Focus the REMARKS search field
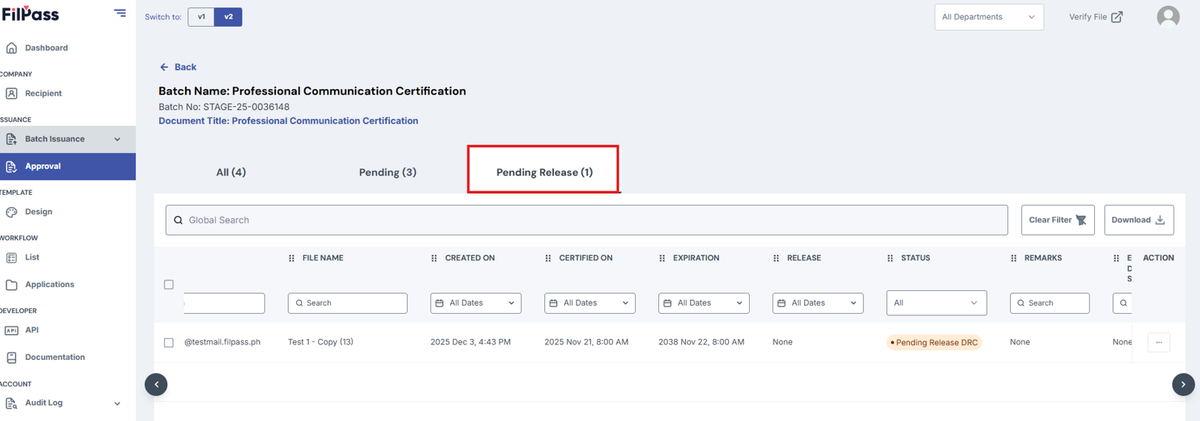Screen dimensions: 1200x421 (x=1050, y=302)
